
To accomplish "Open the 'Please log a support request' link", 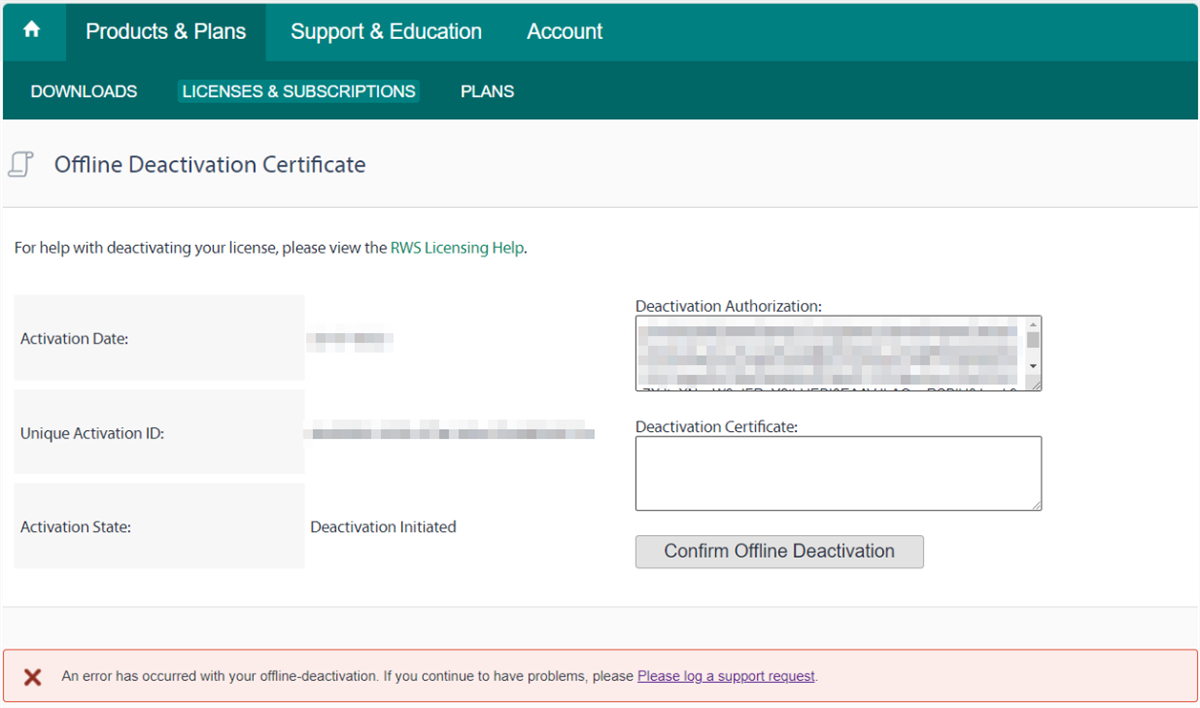I will point(727,677).
